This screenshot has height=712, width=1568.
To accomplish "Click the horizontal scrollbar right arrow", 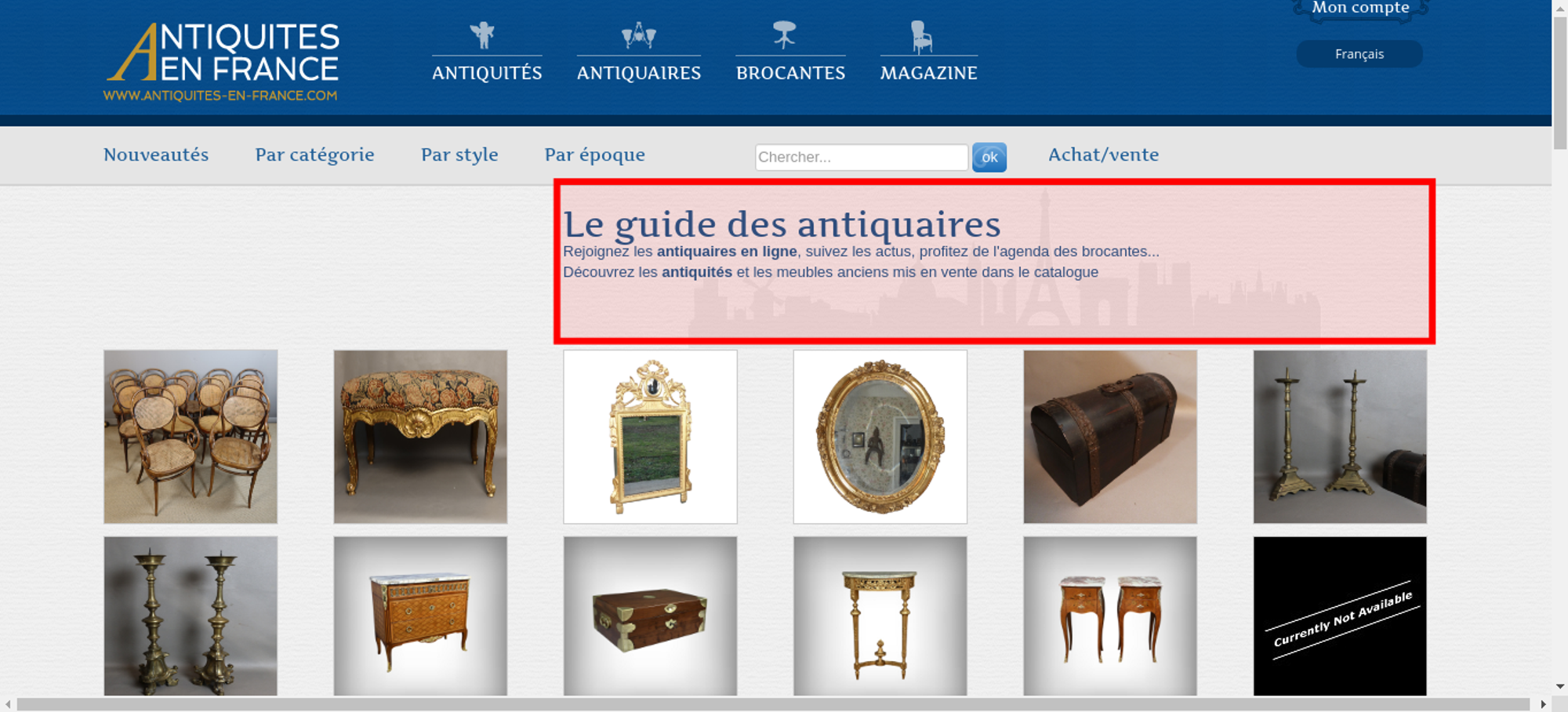I will (1543, 704).
